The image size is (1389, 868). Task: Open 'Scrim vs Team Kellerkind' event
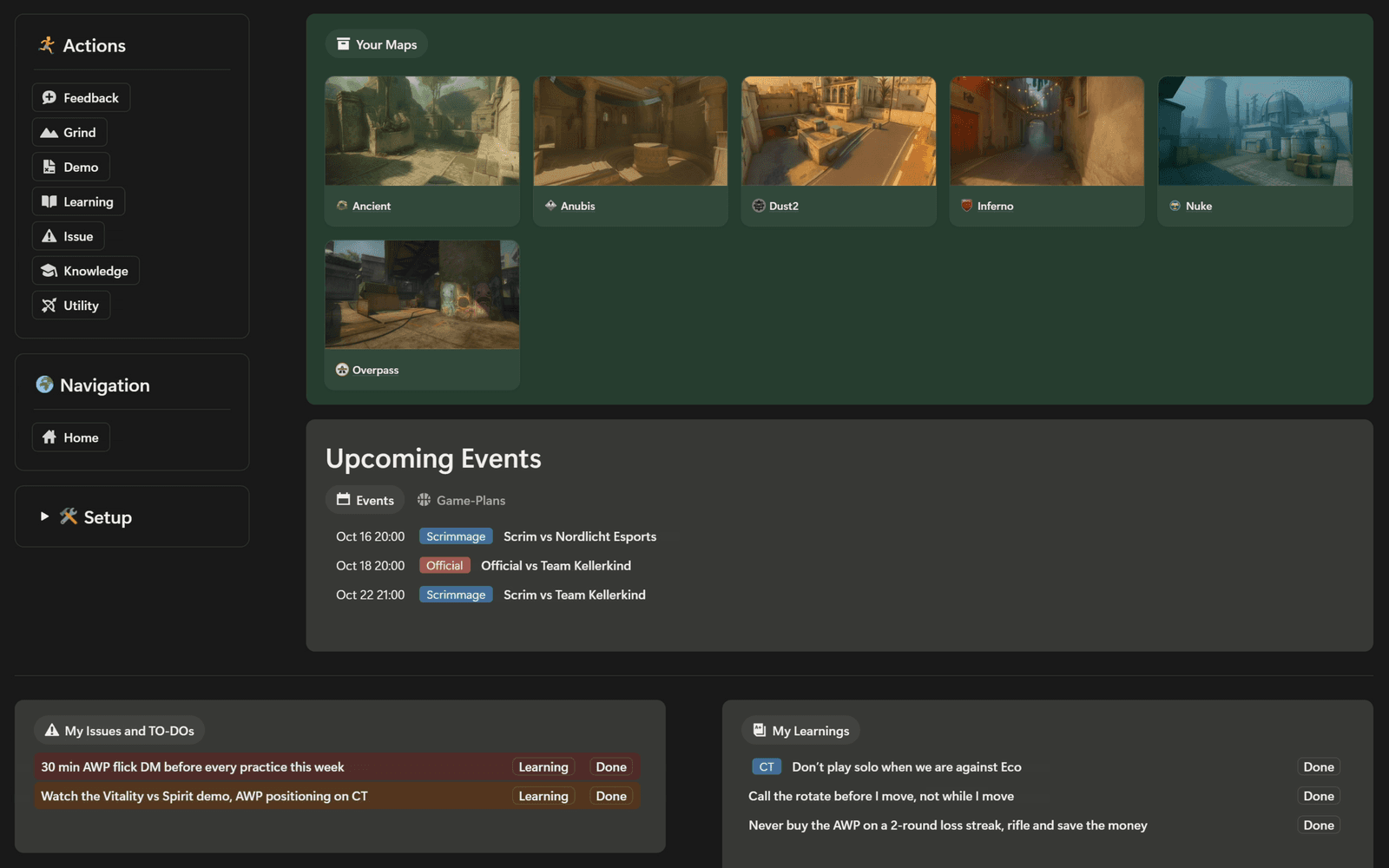coord(575,595)
